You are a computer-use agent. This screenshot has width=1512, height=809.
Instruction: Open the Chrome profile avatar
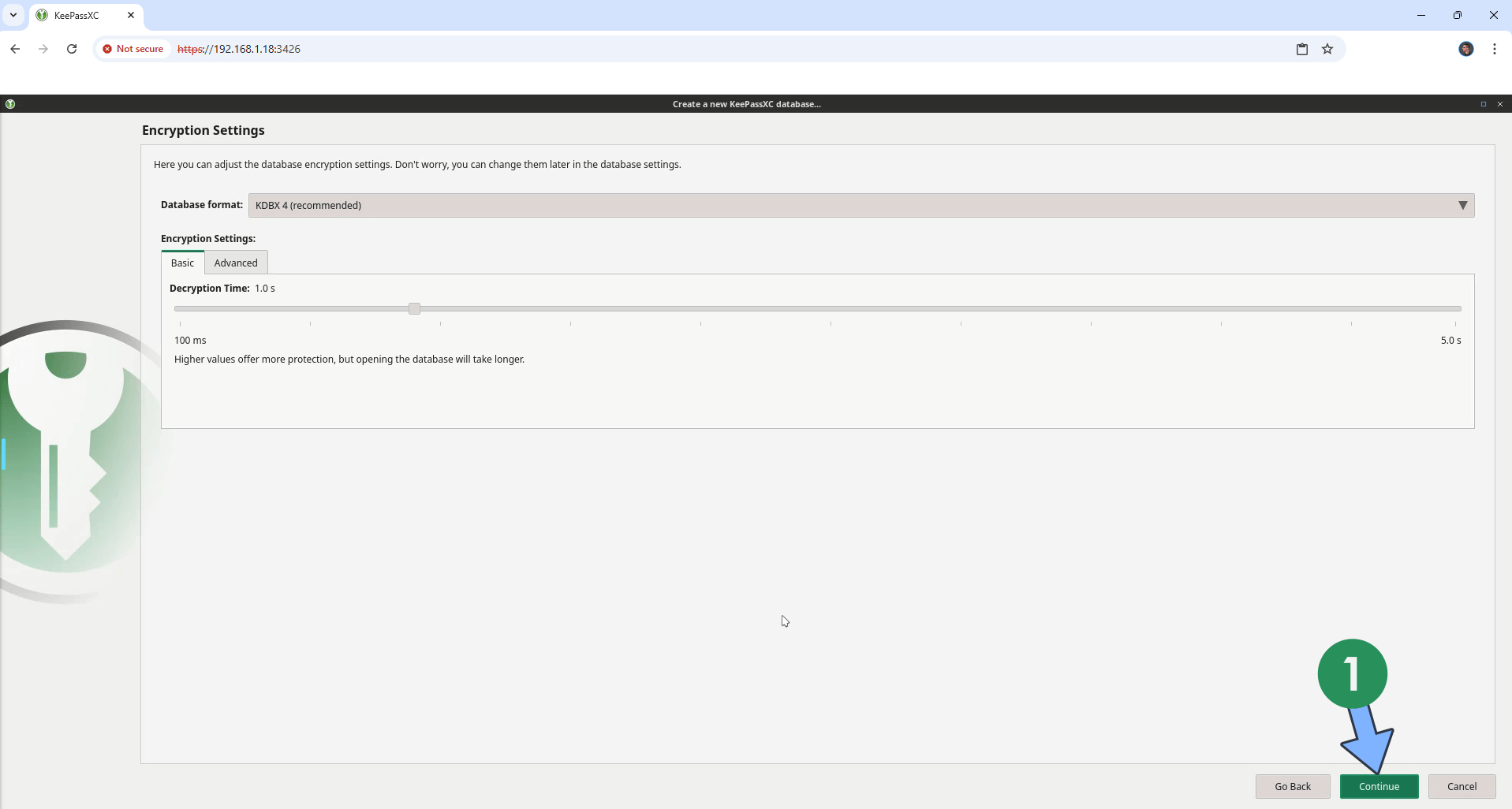pos(1466,49)
